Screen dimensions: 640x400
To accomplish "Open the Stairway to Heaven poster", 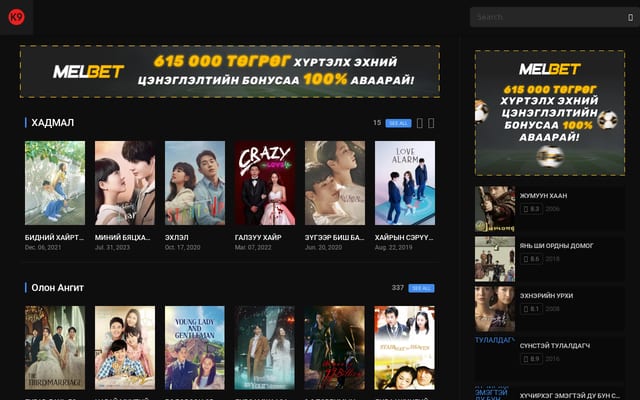I will 405,348.
